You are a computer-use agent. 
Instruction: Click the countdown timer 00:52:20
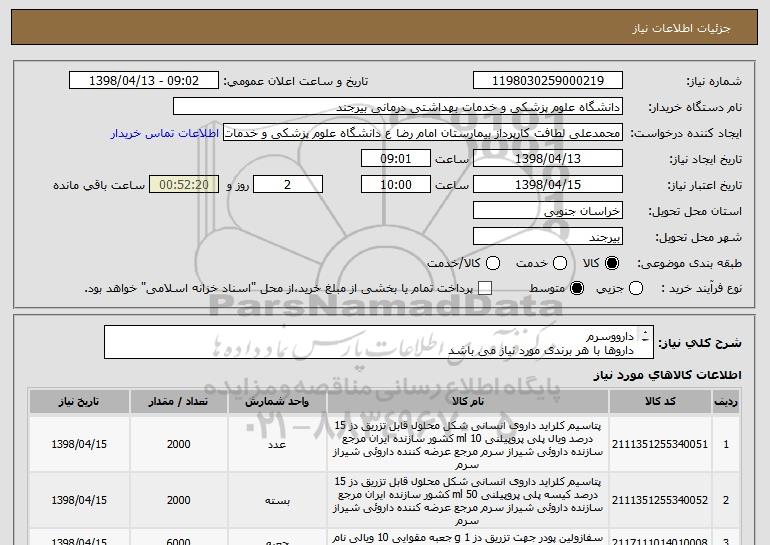pyautogui.click(x=184, y=185)
